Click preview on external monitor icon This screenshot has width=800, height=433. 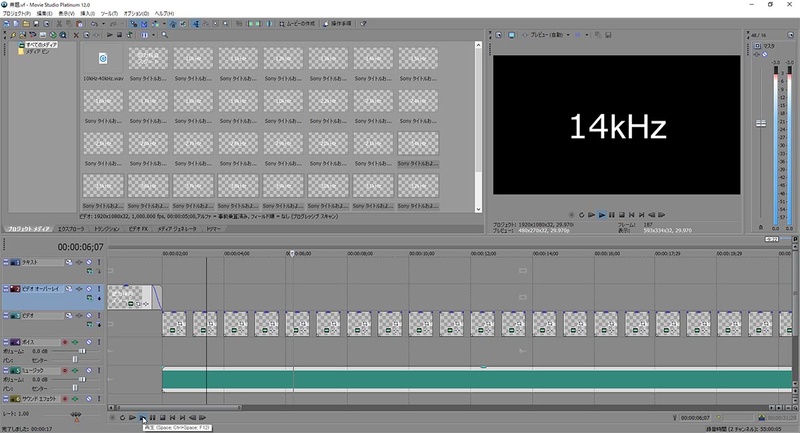[512, 35]
